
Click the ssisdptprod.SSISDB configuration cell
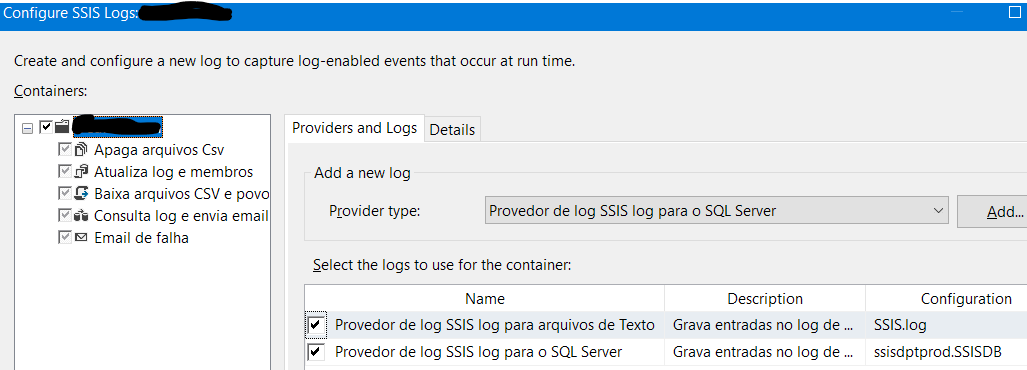click(x=946, y=352)
